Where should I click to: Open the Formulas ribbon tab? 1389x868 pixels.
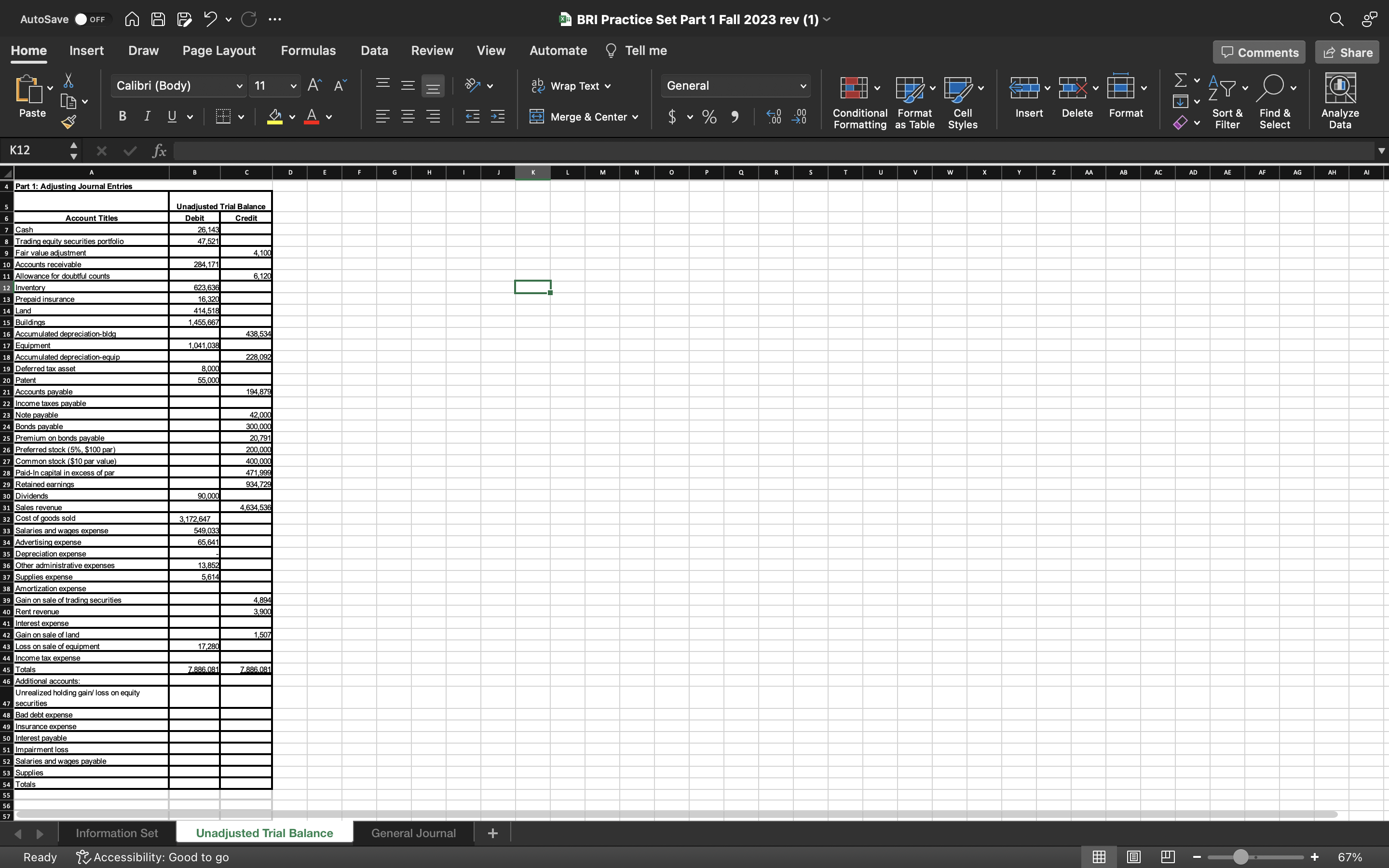[x=308, y=51]
